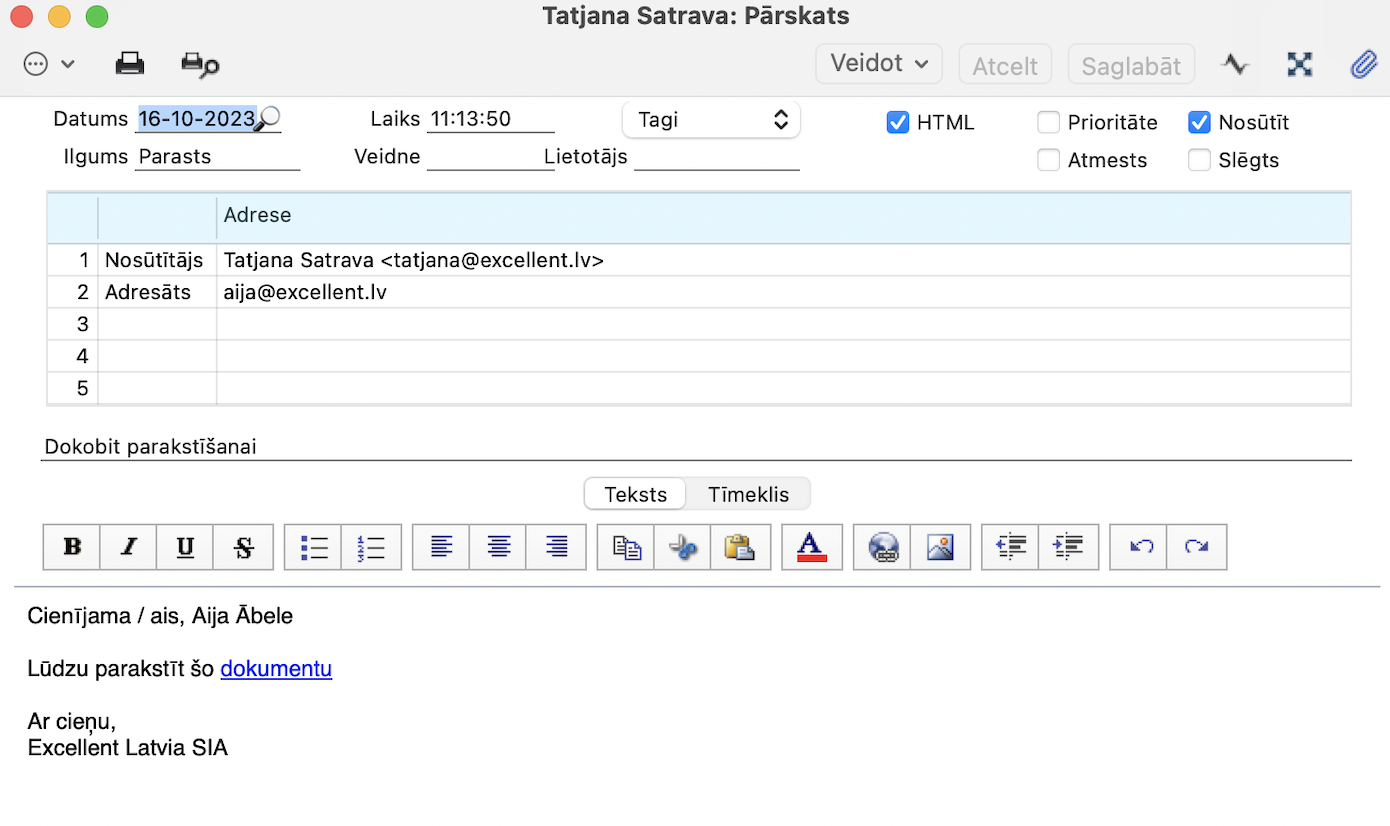Click the scissors cut icon
The width and height of the screenshot is (1390, 826).
point(683,547)
